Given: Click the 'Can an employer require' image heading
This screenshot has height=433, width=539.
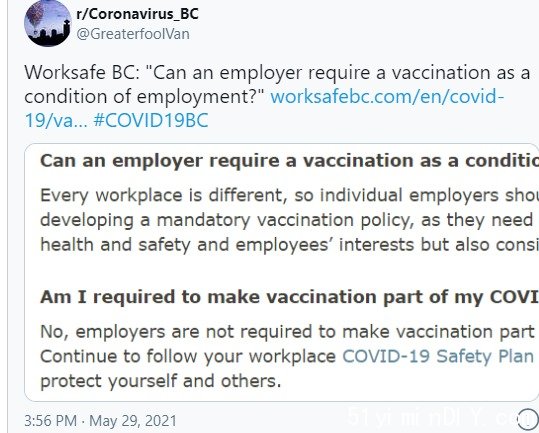Looking at the screenshot, I should [x=289, y=161].
